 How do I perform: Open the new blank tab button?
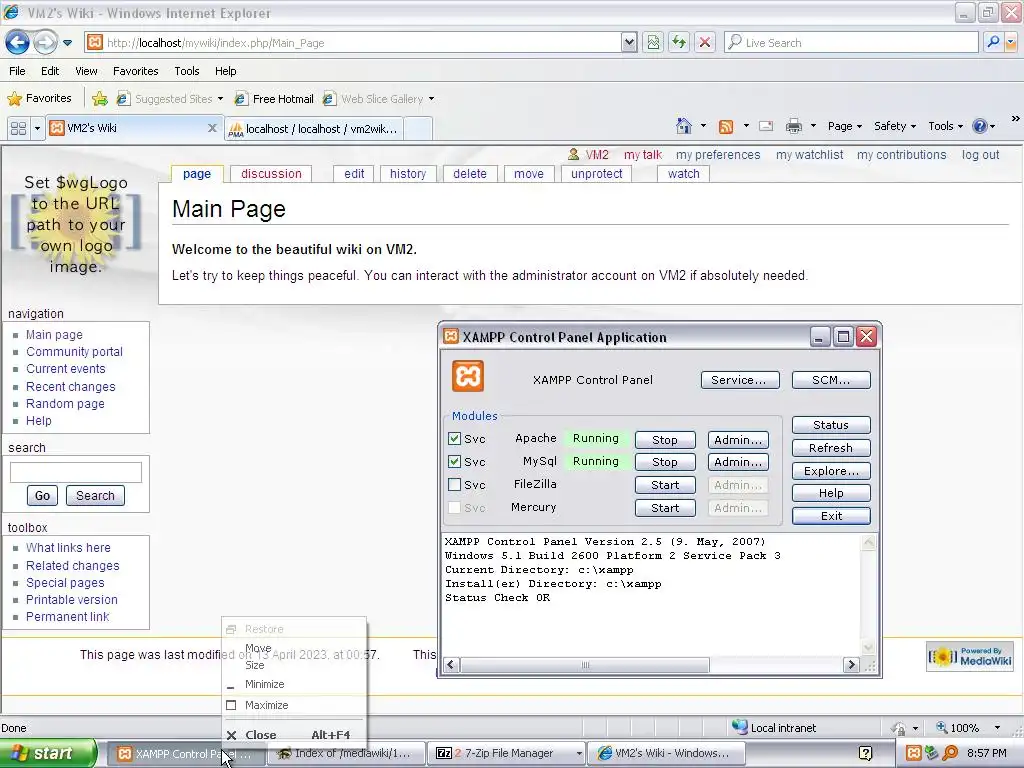419,129
